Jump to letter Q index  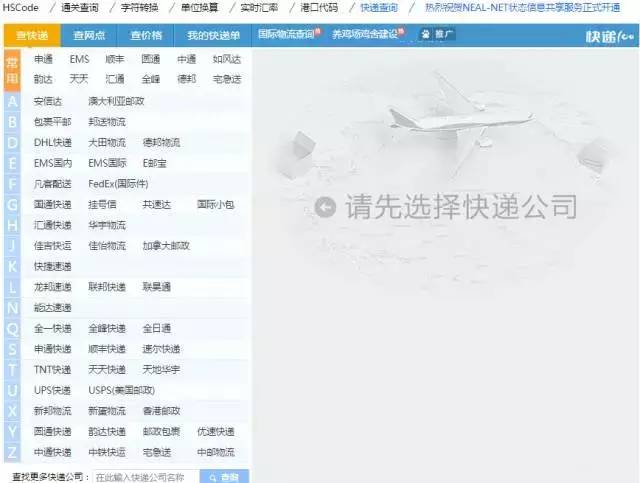click(x=12, y=328)
